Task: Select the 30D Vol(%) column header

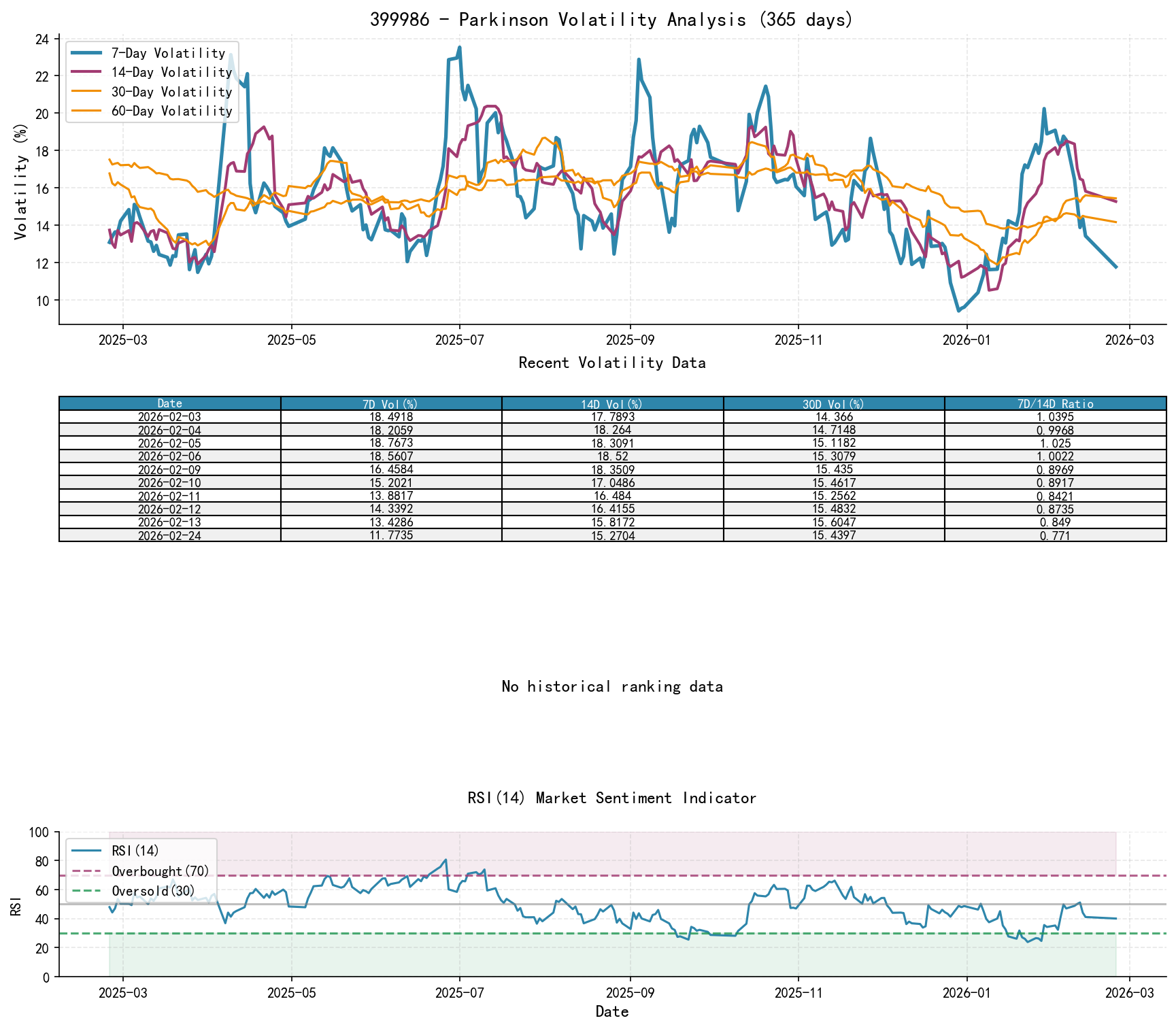Action: pos(834,403)
